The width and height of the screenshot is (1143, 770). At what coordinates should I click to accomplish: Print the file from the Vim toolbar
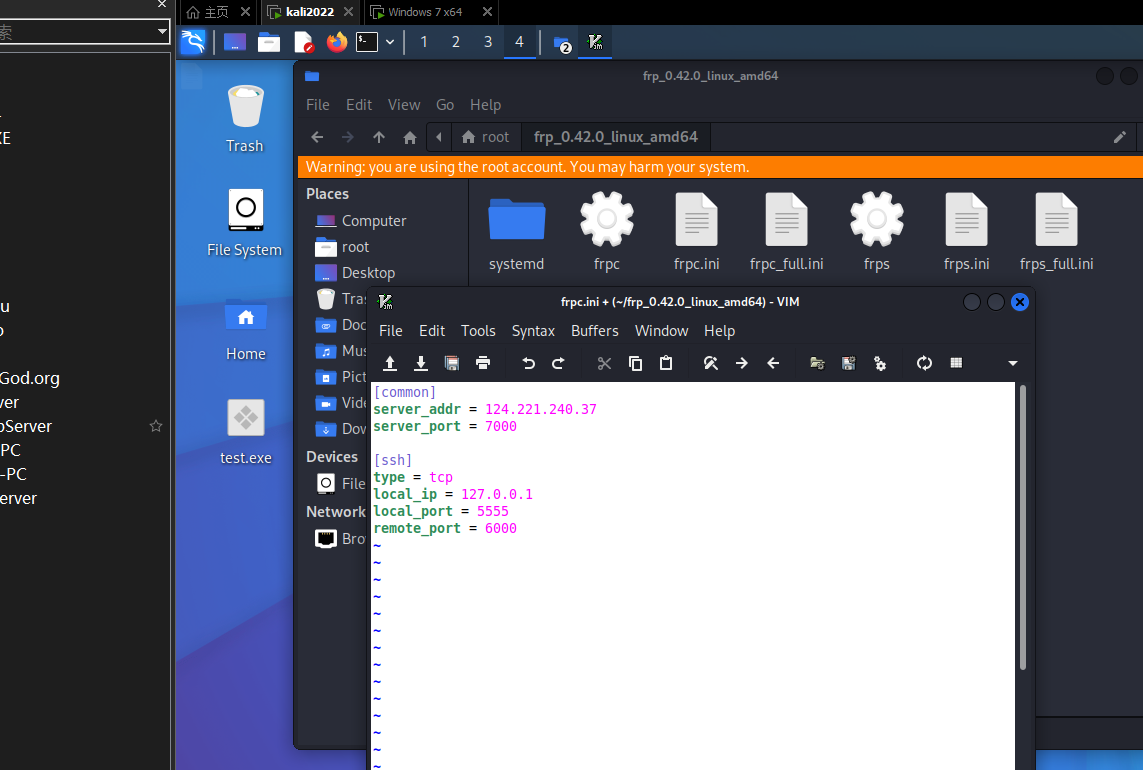(483, 363)
